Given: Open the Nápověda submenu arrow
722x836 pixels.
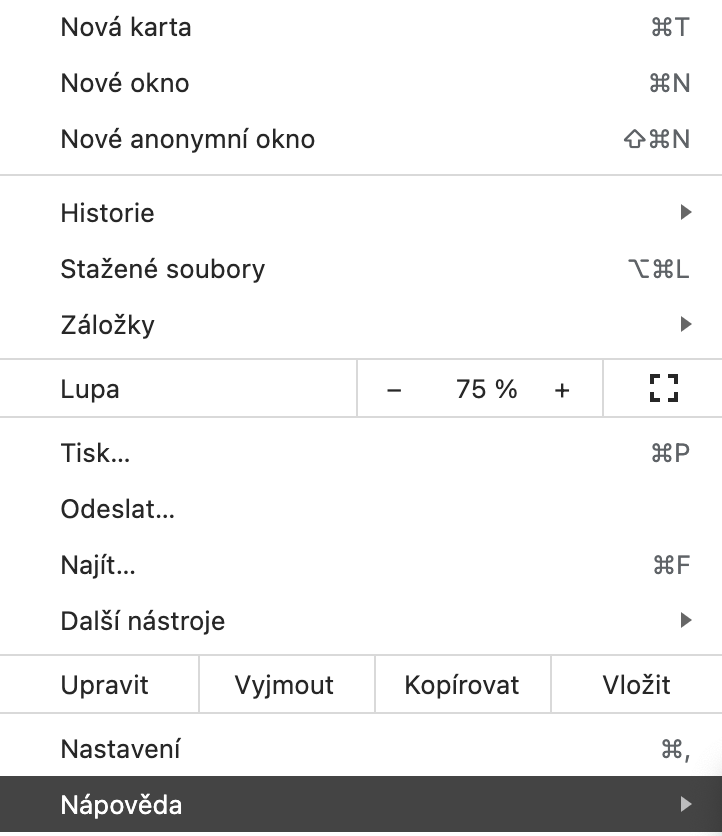Looking at the screenshot, I should point(685,804).
